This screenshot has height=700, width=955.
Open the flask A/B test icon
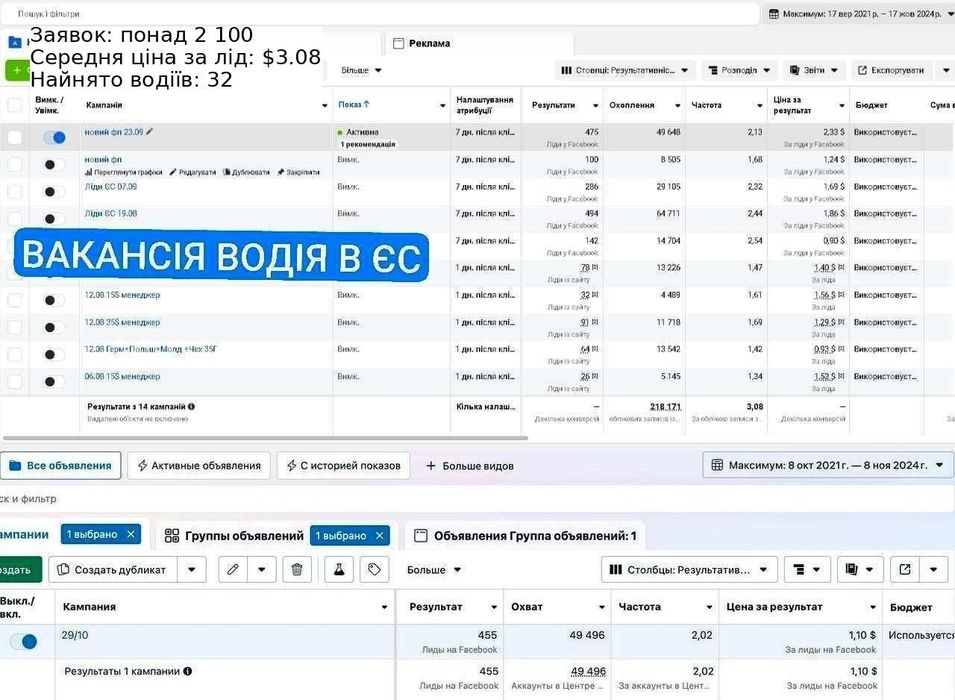339,570
